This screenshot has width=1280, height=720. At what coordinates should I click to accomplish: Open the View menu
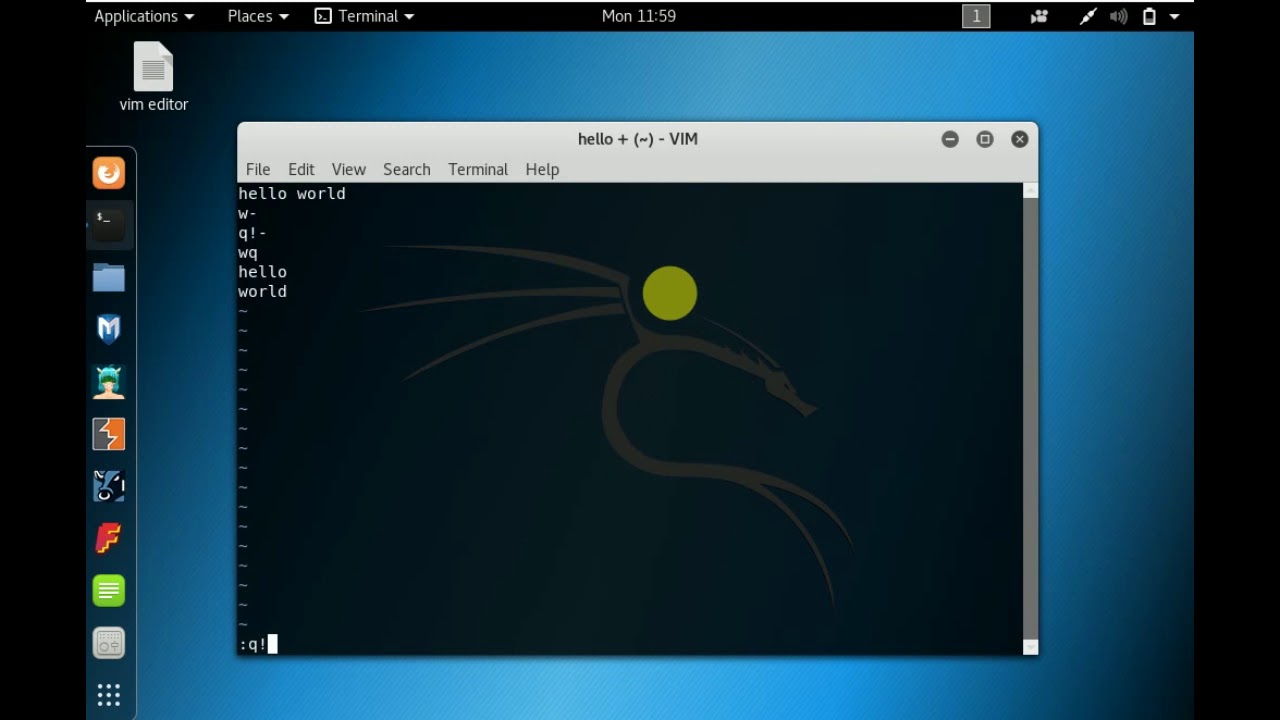pos(349,169)
